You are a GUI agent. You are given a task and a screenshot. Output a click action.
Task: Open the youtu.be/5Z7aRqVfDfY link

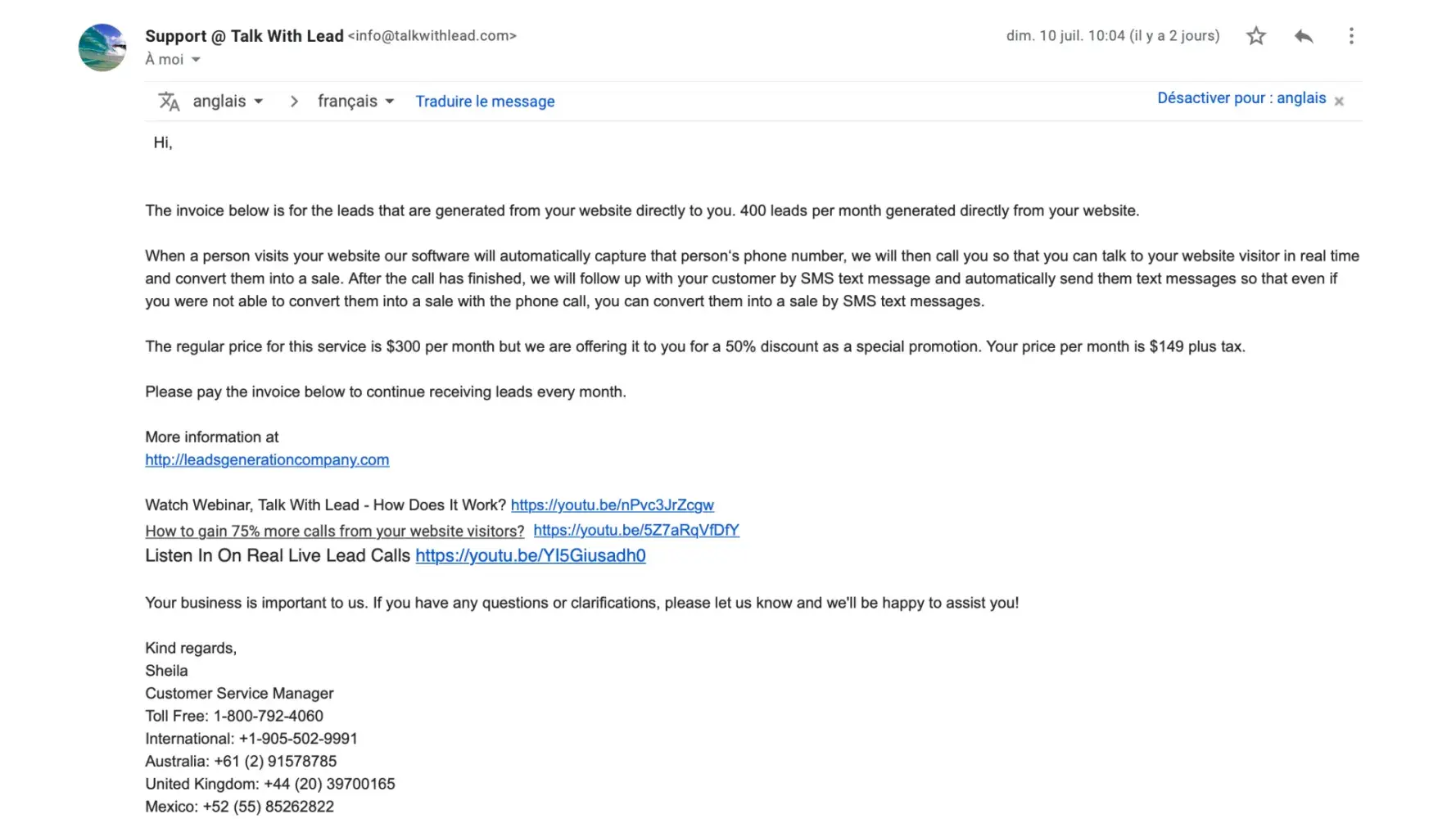pyautogui.click(x=636, y=530)
